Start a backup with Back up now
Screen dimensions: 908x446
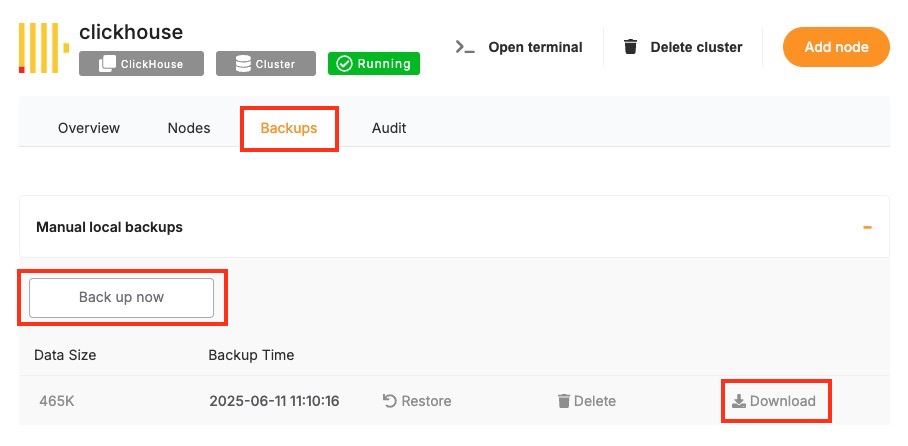coord(122,297)
